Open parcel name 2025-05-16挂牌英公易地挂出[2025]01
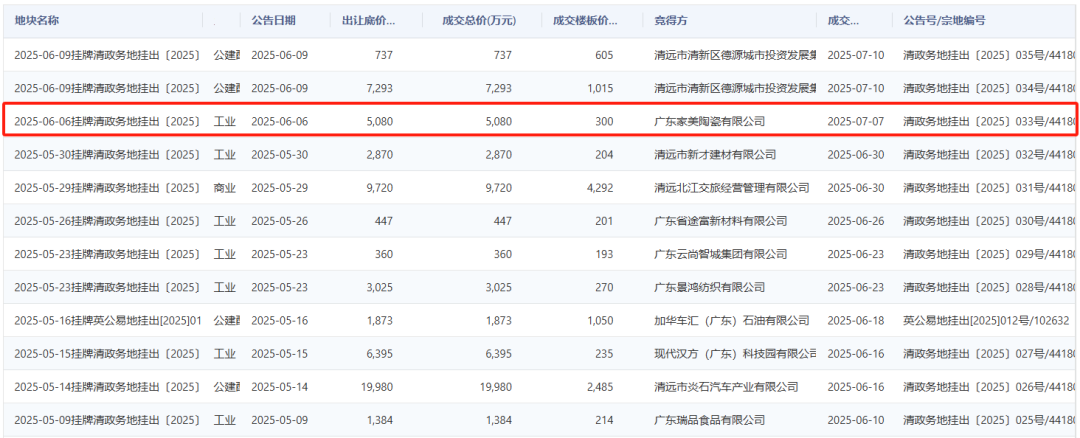The width and height of the screenshot is (1080, 438). 107,320
